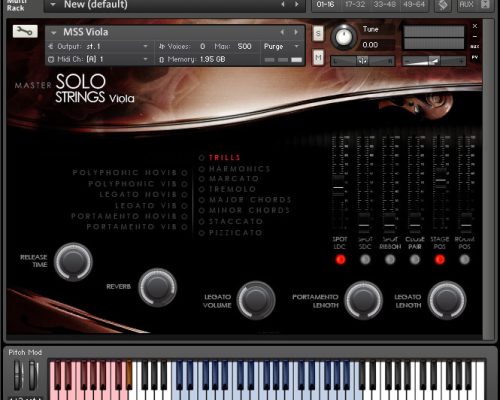Open the Output st.1 dropdown
The height and width of the screenshot is (400, 500).
(146, 46)
